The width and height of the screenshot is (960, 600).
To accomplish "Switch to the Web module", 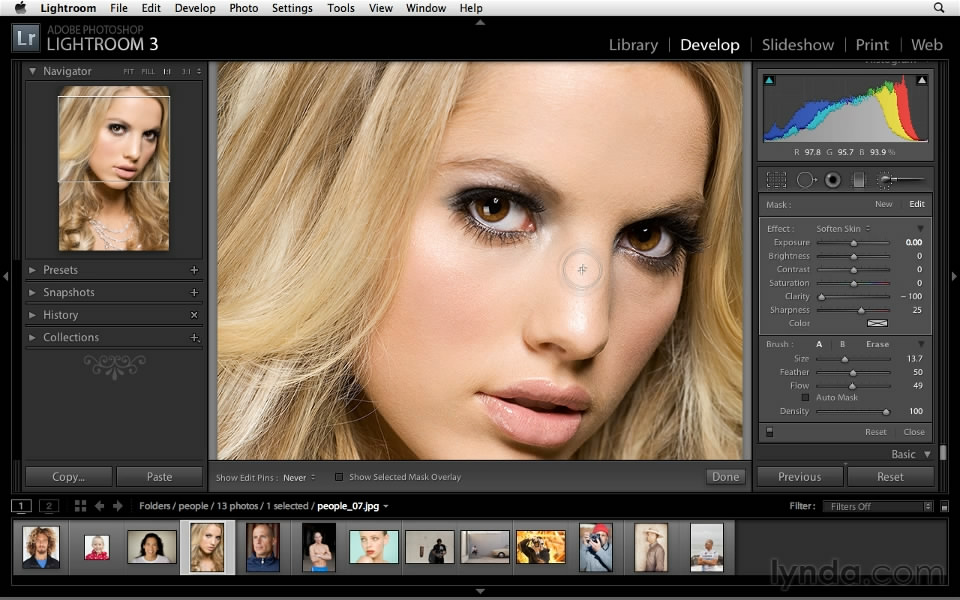I will [926, 45].
